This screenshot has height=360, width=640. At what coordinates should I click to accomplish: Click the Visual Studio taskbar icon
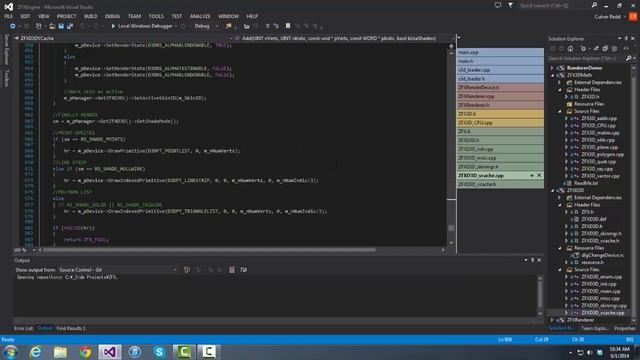point(110,352)
